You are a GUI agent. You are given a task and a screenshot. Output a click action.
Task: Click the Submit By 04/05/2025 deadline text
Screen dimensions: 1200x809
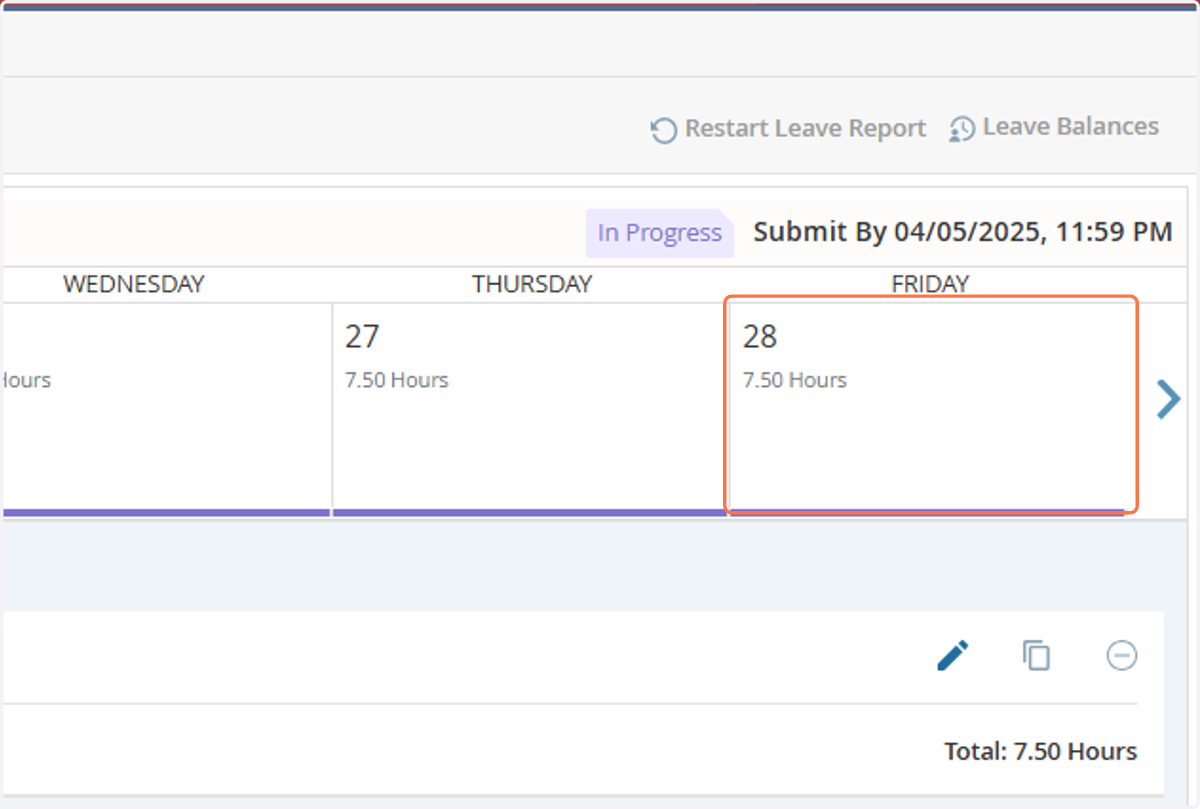coord(962,232)
